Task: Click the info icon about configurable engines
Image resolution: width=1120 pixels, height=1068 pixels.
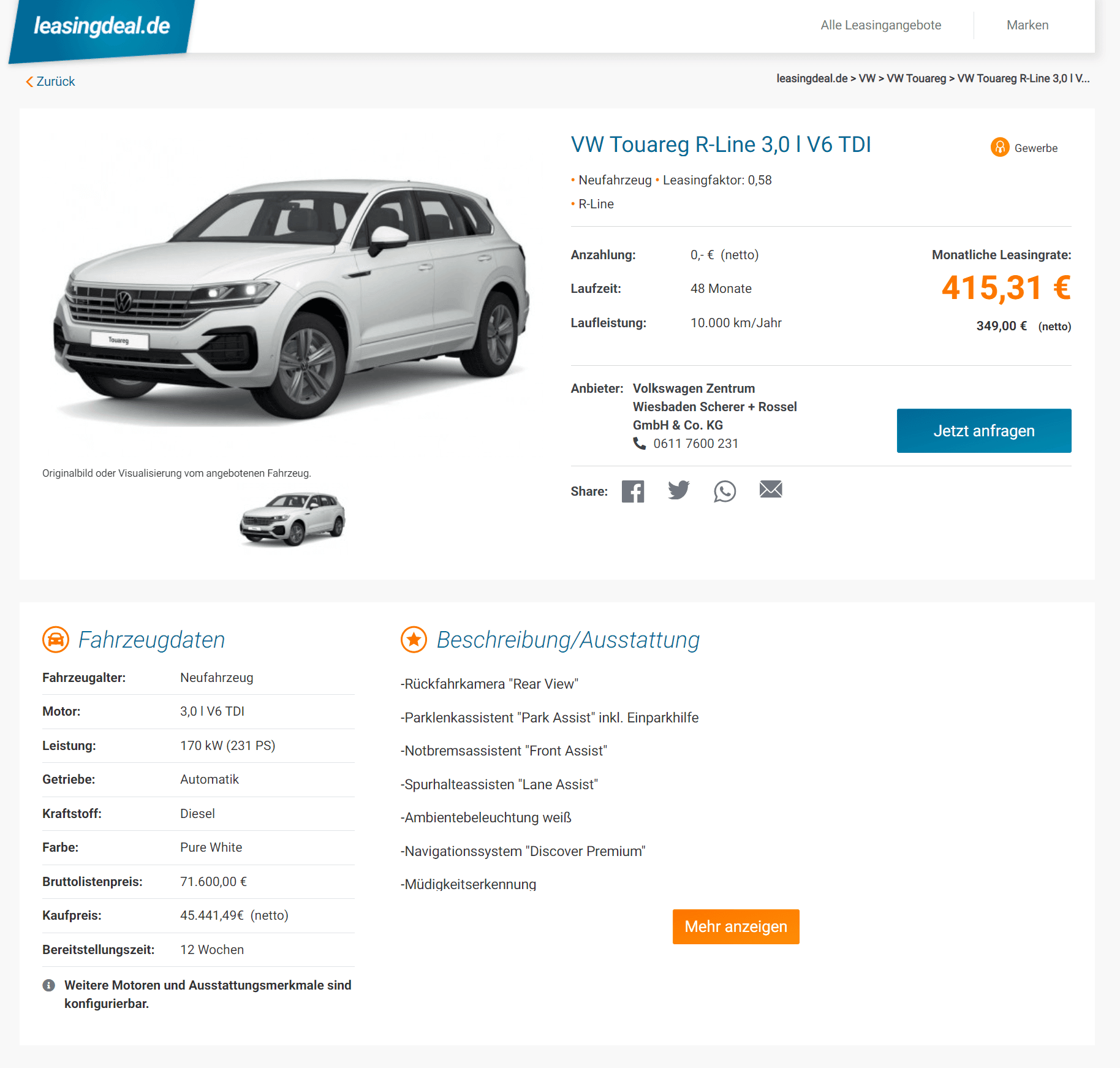Action: [49, 985]
